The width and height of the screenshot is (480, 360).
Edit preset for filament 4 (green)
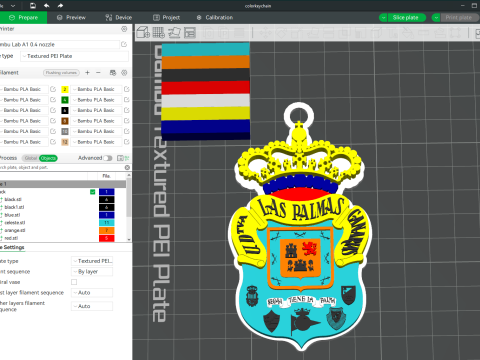(x=127, y=100)
